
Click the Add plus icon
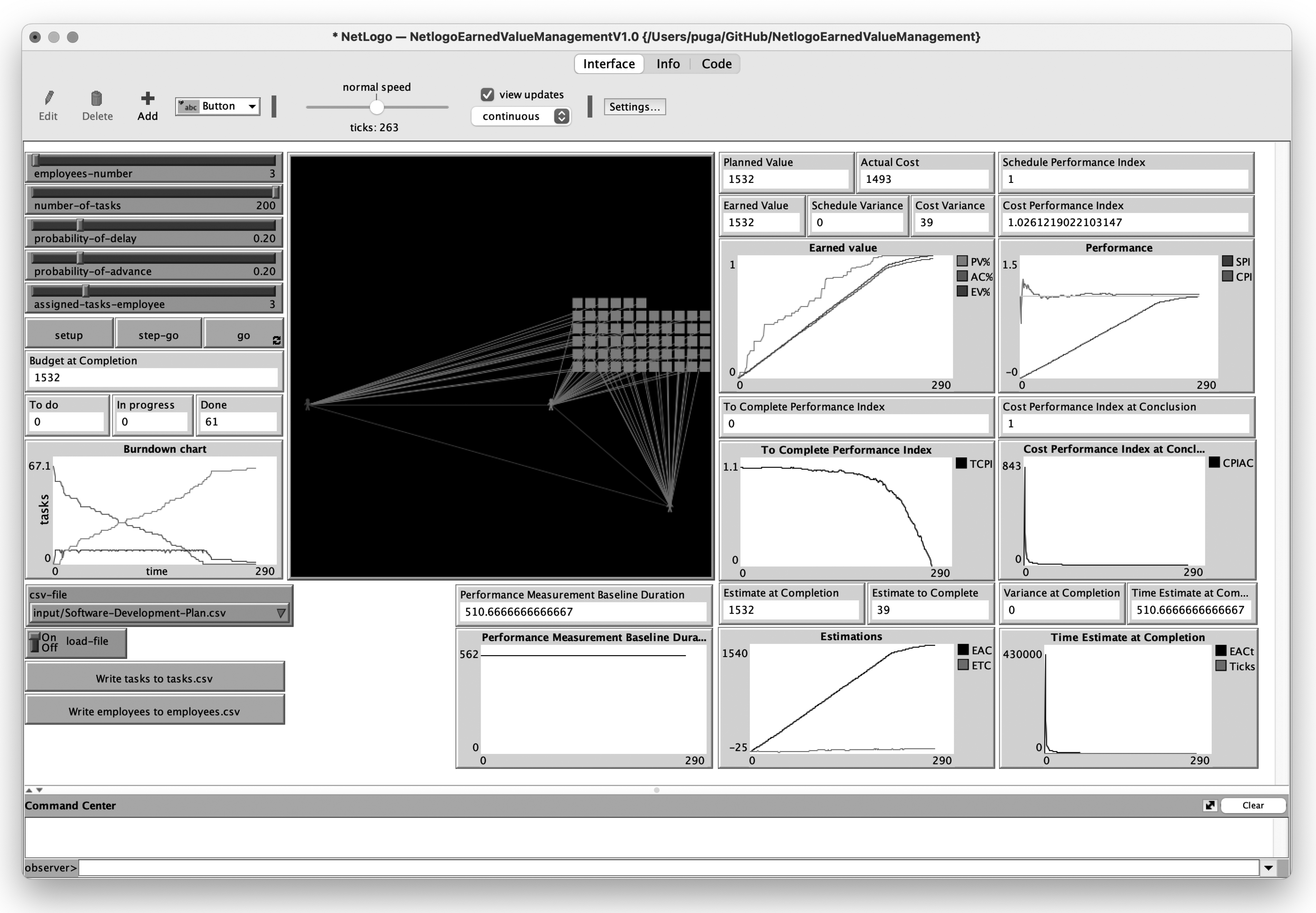147,98
